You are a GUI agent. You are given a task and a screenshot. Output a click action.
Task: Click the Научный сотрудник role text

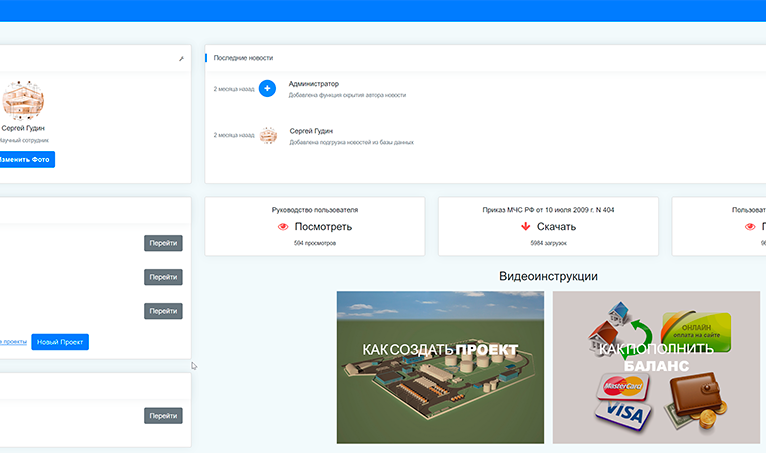pyautogui.click(x=24, y=140)
